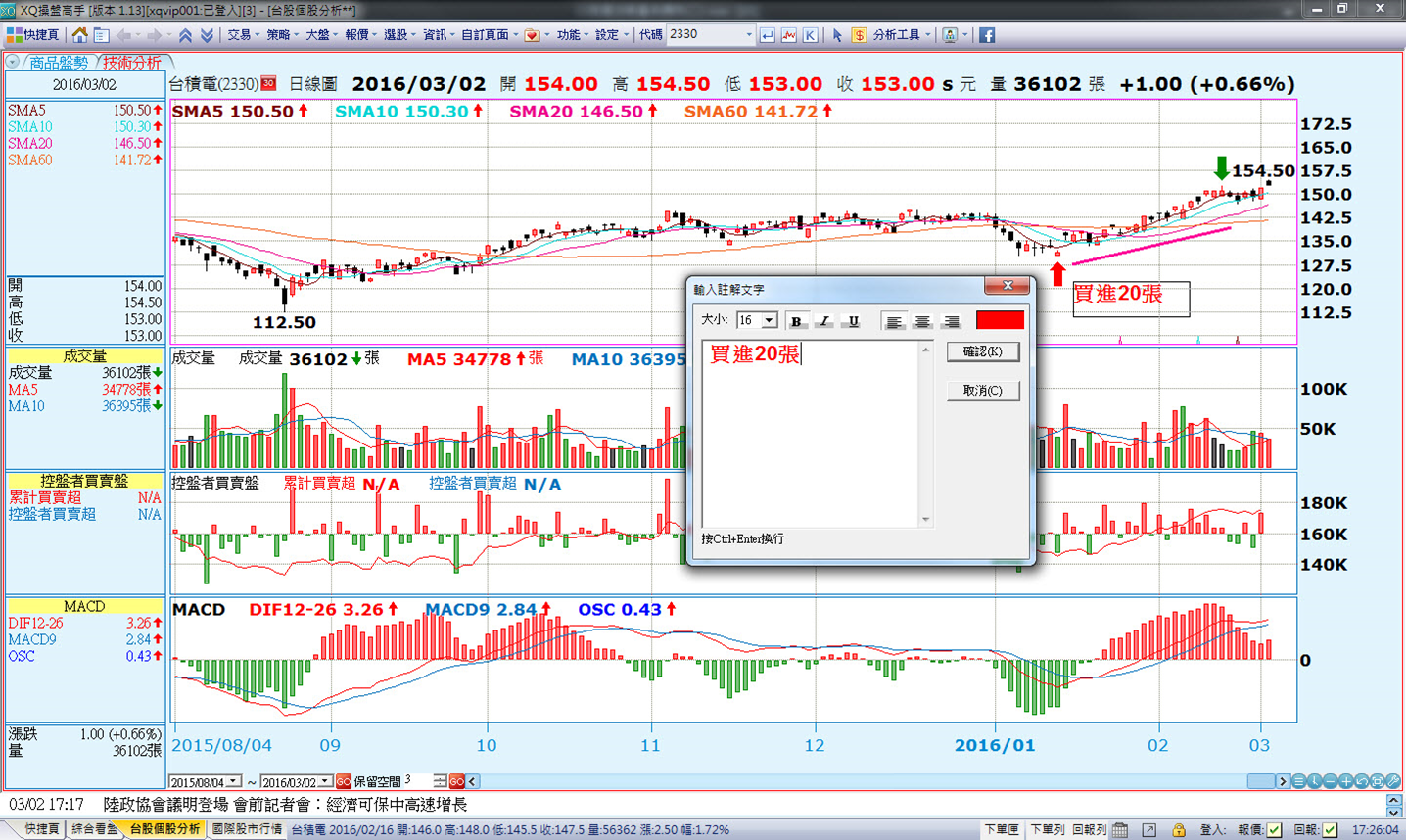
Task: Click the double down chevron icon
Action: [x=207, y=34]
